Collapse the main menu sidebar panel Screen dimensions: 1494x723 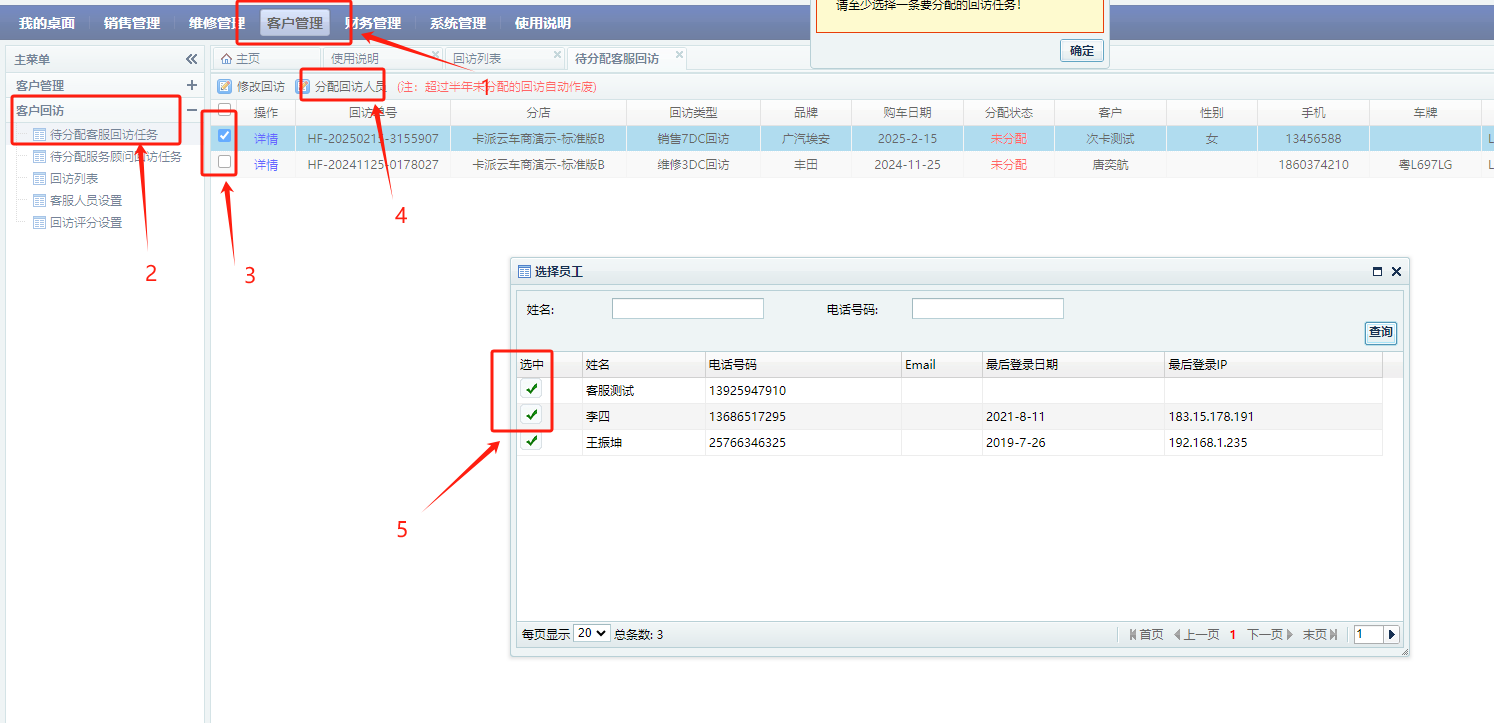(191, 59)
